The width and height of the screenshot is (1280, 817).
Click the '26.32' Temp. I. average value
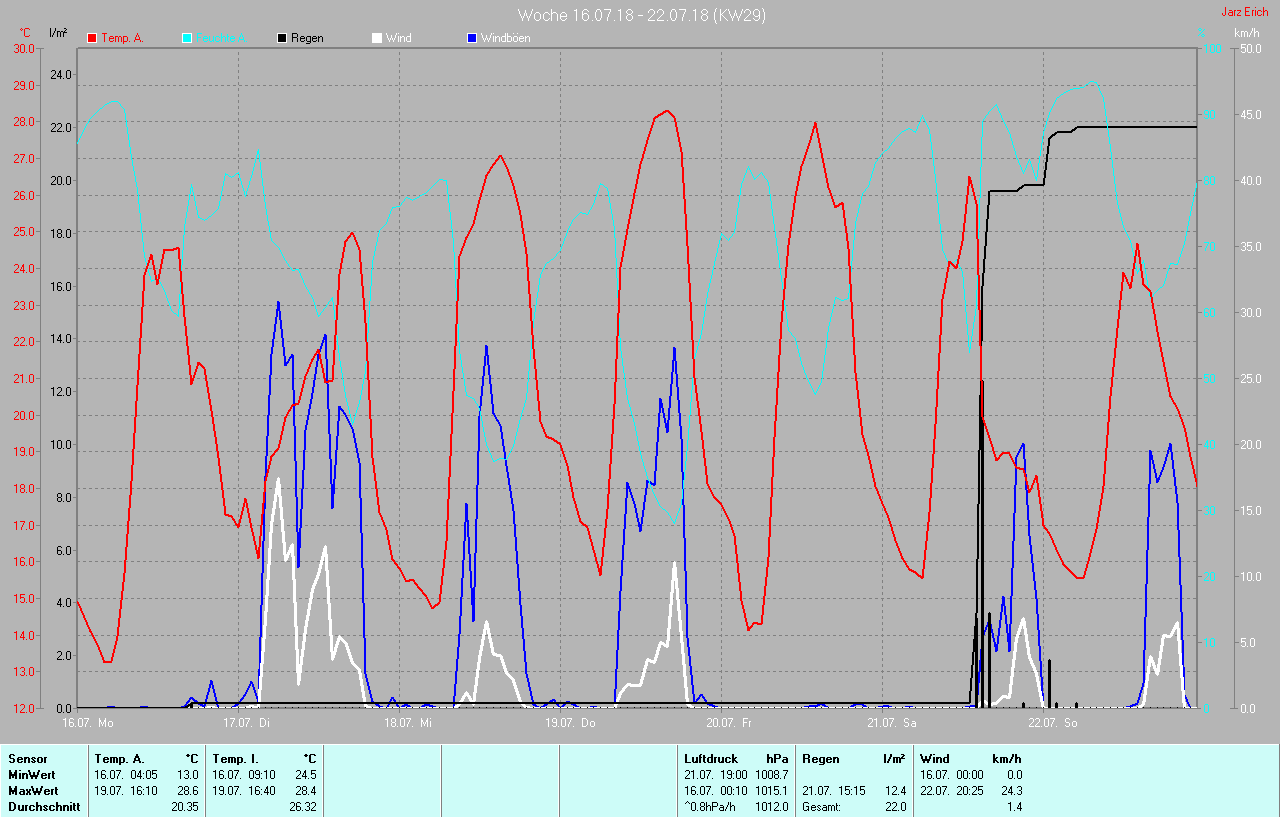303,807
